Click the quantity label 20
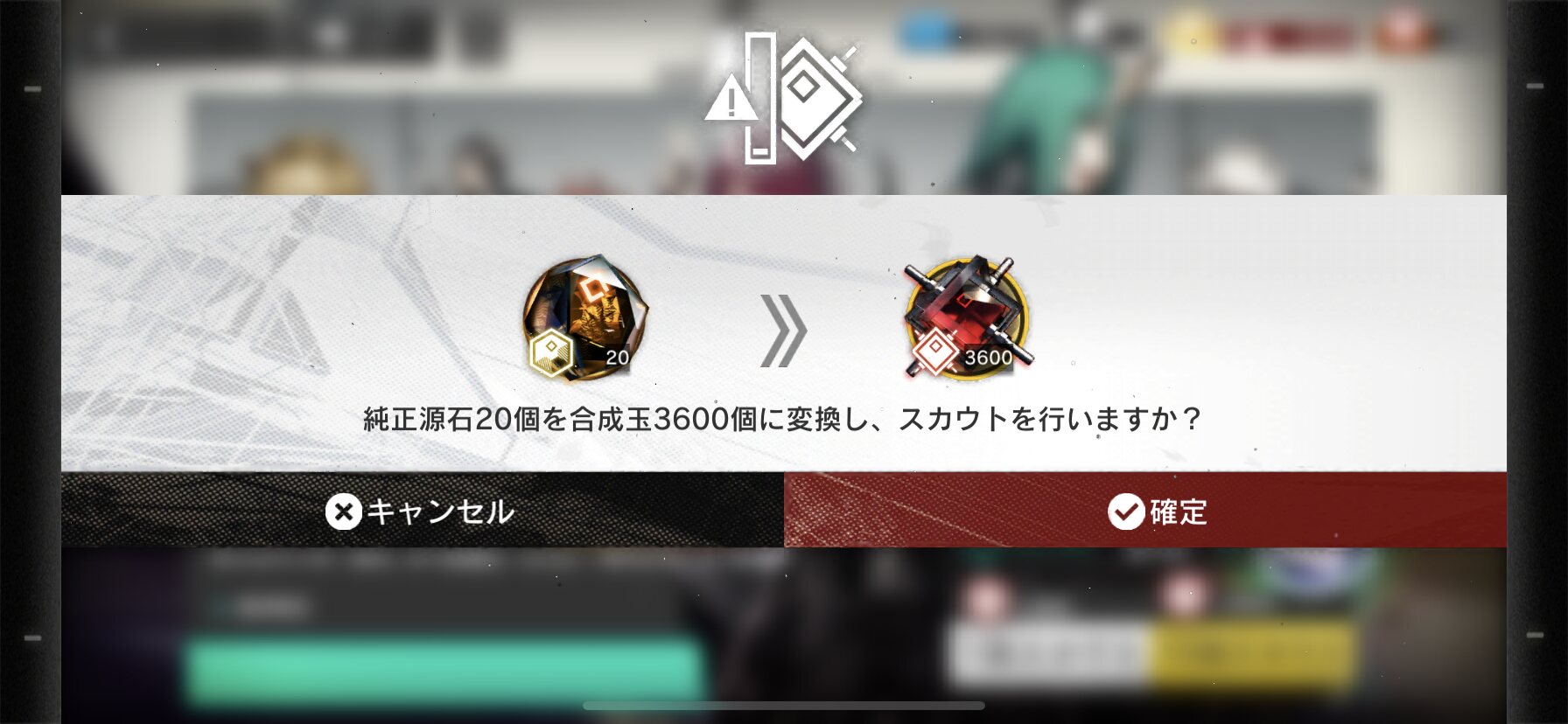This screenshot has height=724, width=1568. point(617,357)
